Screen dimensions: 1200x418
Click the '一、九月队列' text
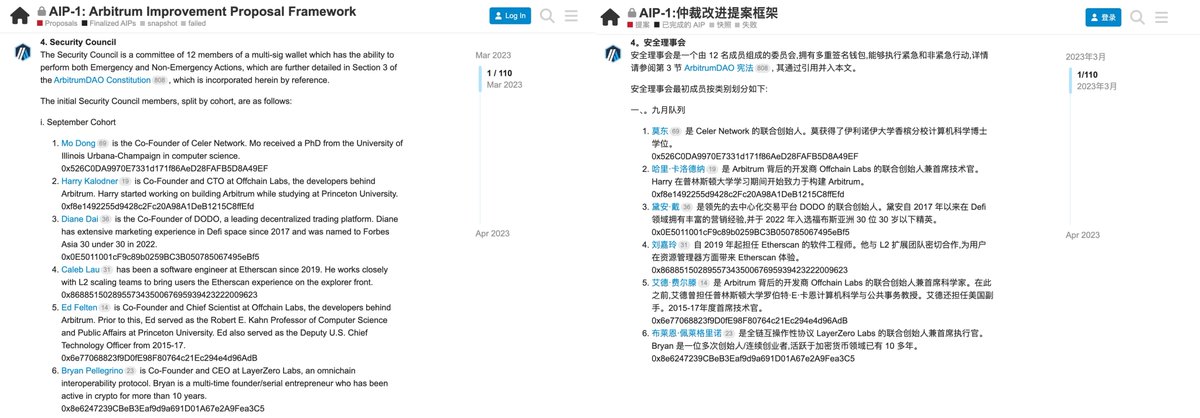(x=660, y=111)
